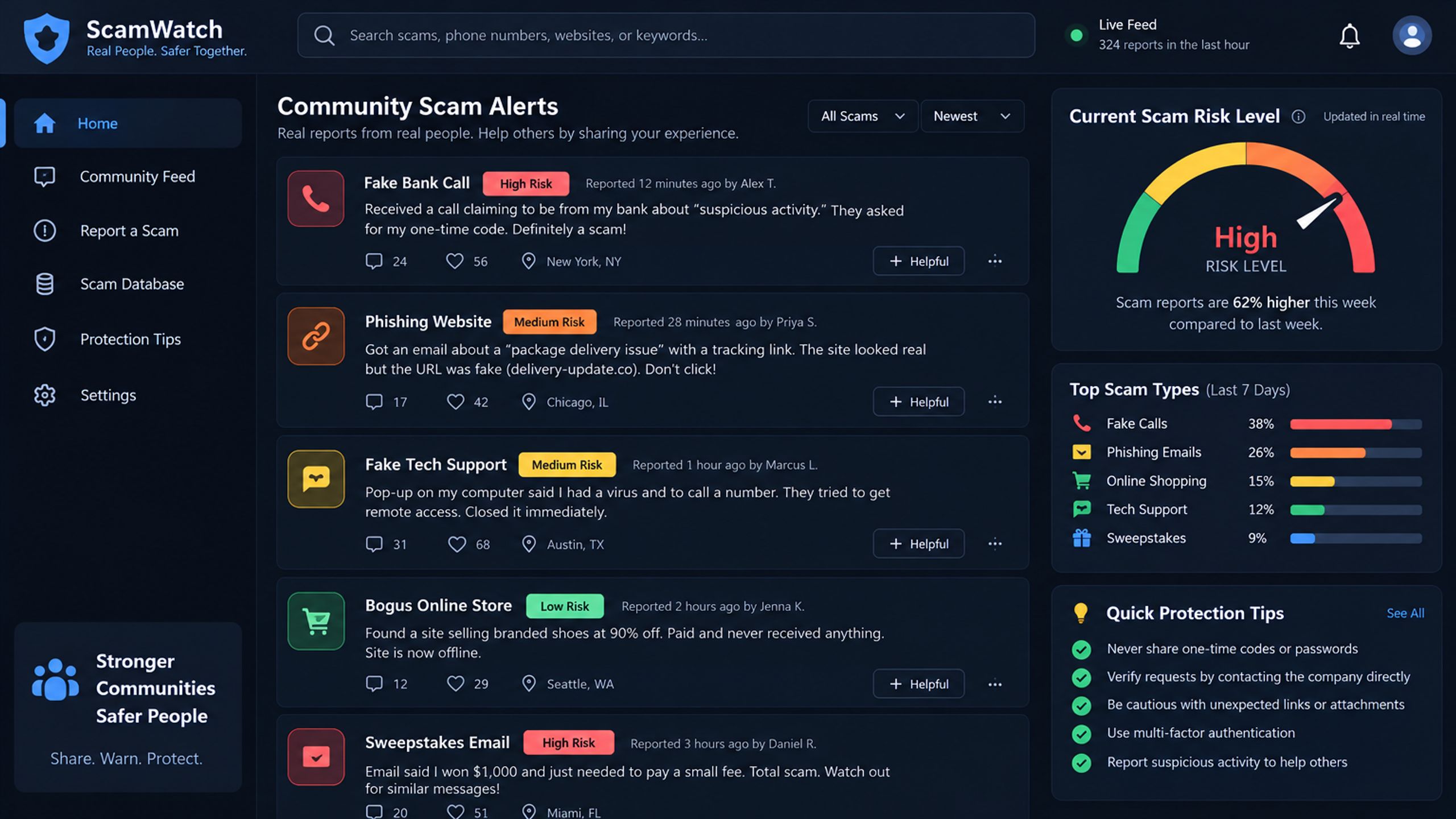
Task: Click the search scams input field
Action: [666, 35]
